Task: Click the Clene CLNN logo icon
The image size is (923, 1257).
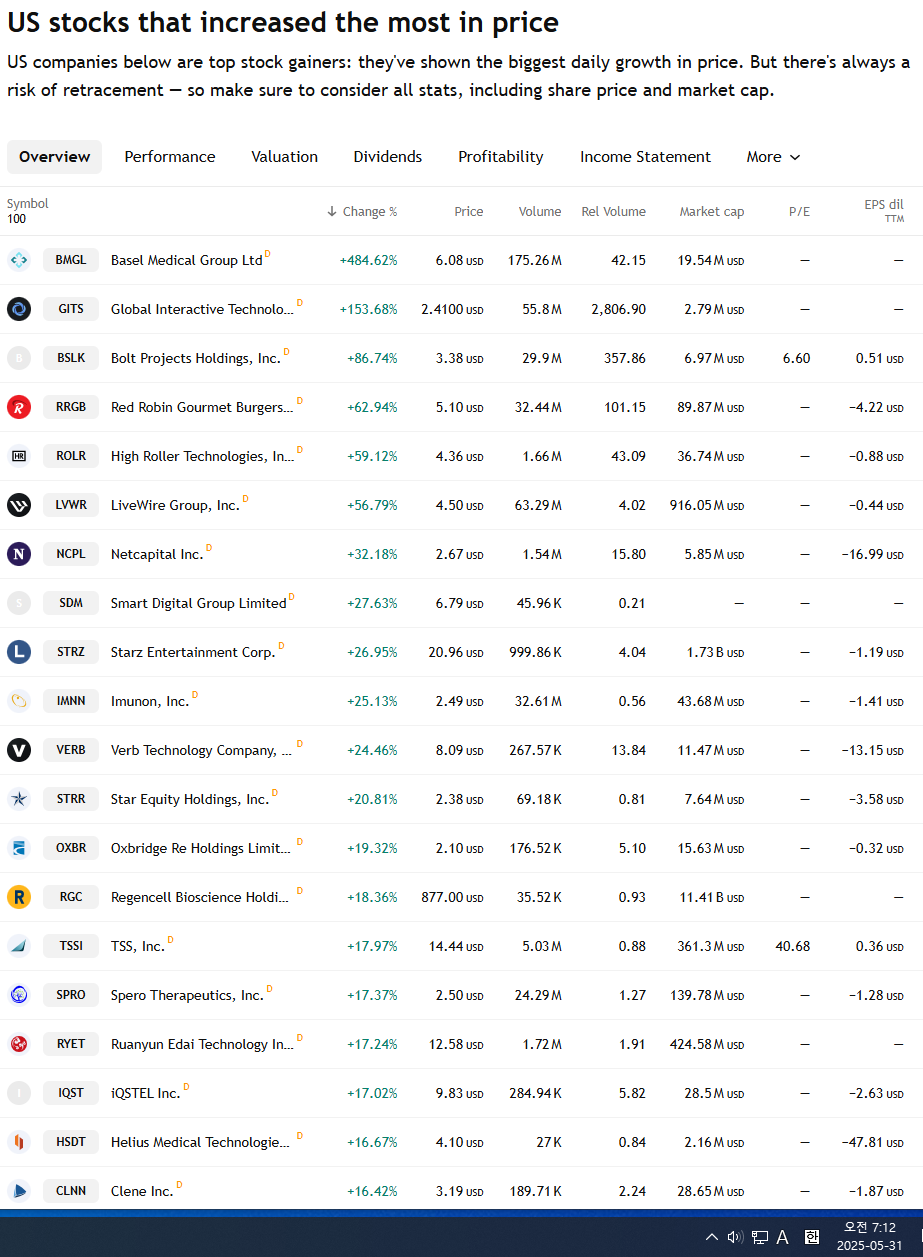Action: [19, 1192]
